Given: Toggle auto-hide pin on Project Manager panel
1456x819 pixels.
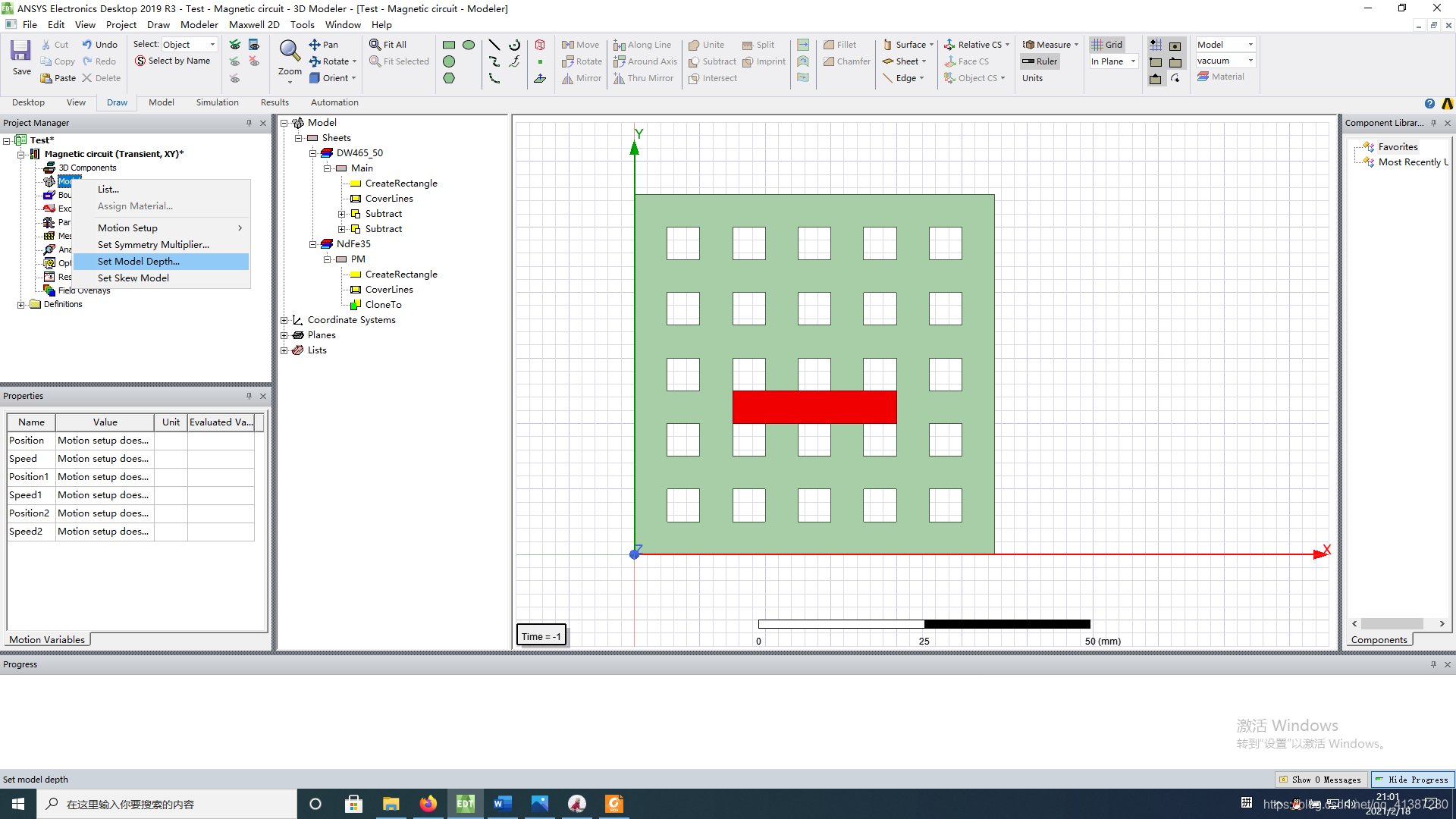Looking at the screenshot, I should pyautogui.click(x=249, y=123).
